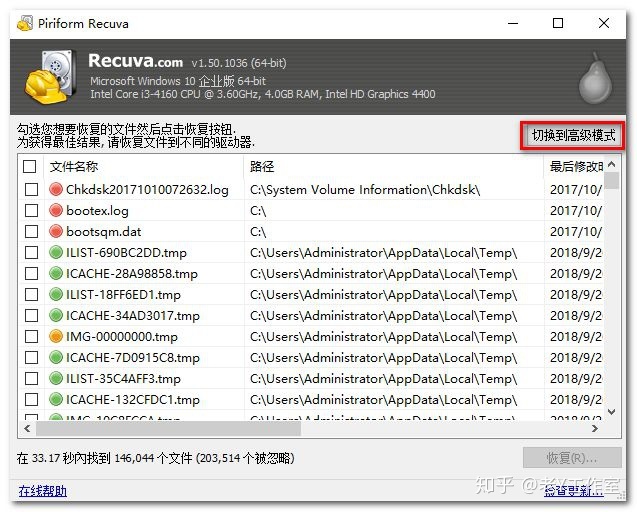Screen dimensions: 637x512
Task: Close the Piriform Recuva window
Action: click(604, 23)
